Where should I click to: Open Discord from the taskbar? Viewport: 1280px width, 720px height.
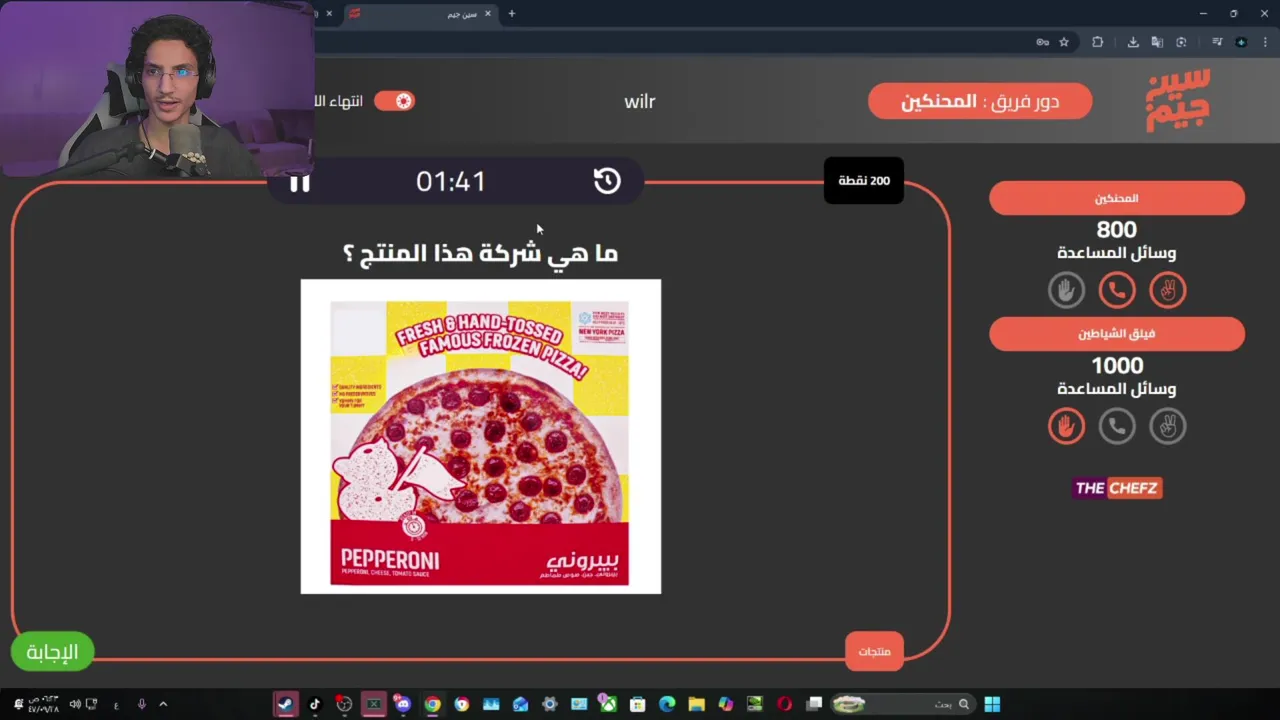click(403, 704)
